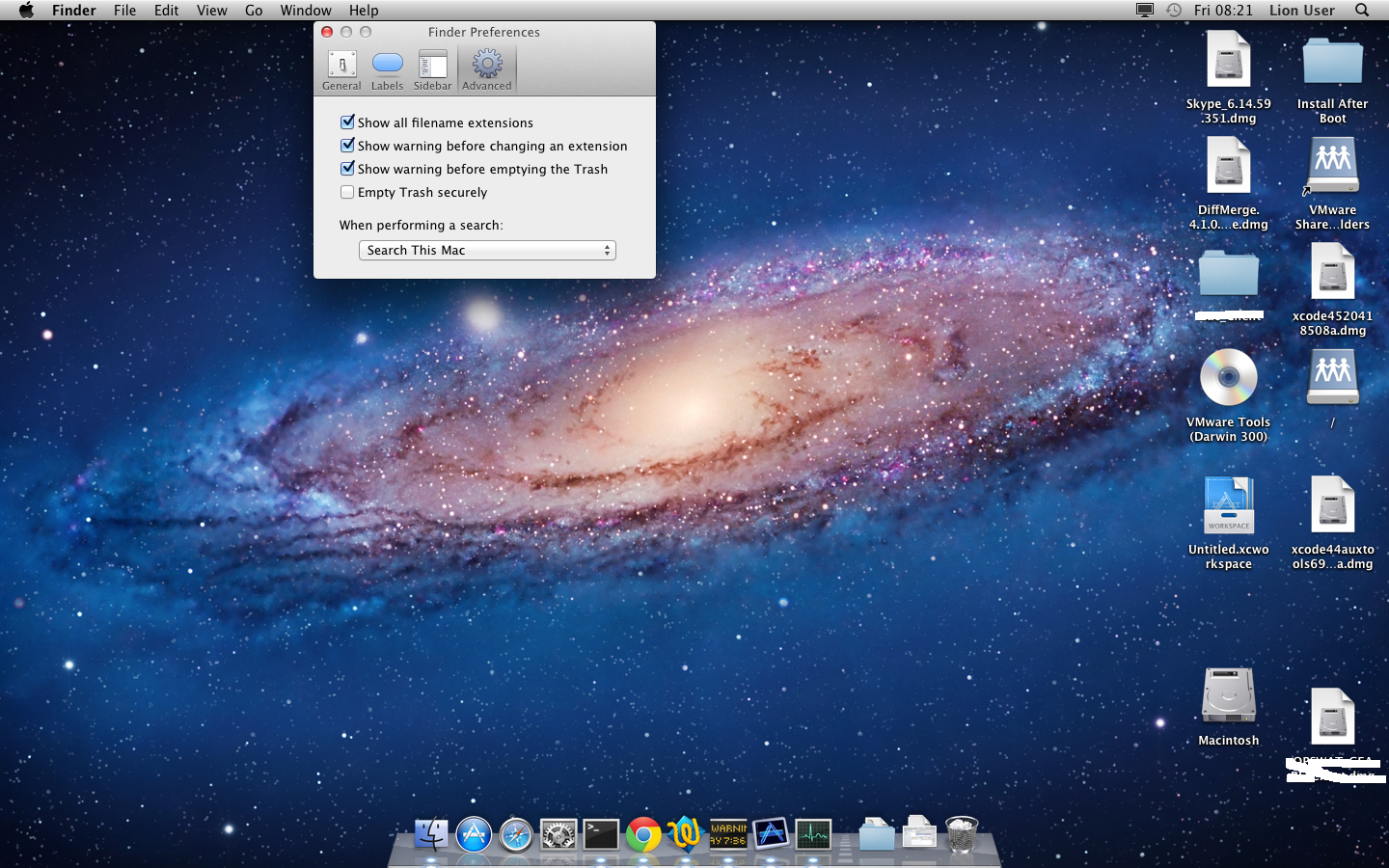Screen dimensions: 1389x868
Task: Select the Untitled.xcworkspace file
Action: (1229, 505)
